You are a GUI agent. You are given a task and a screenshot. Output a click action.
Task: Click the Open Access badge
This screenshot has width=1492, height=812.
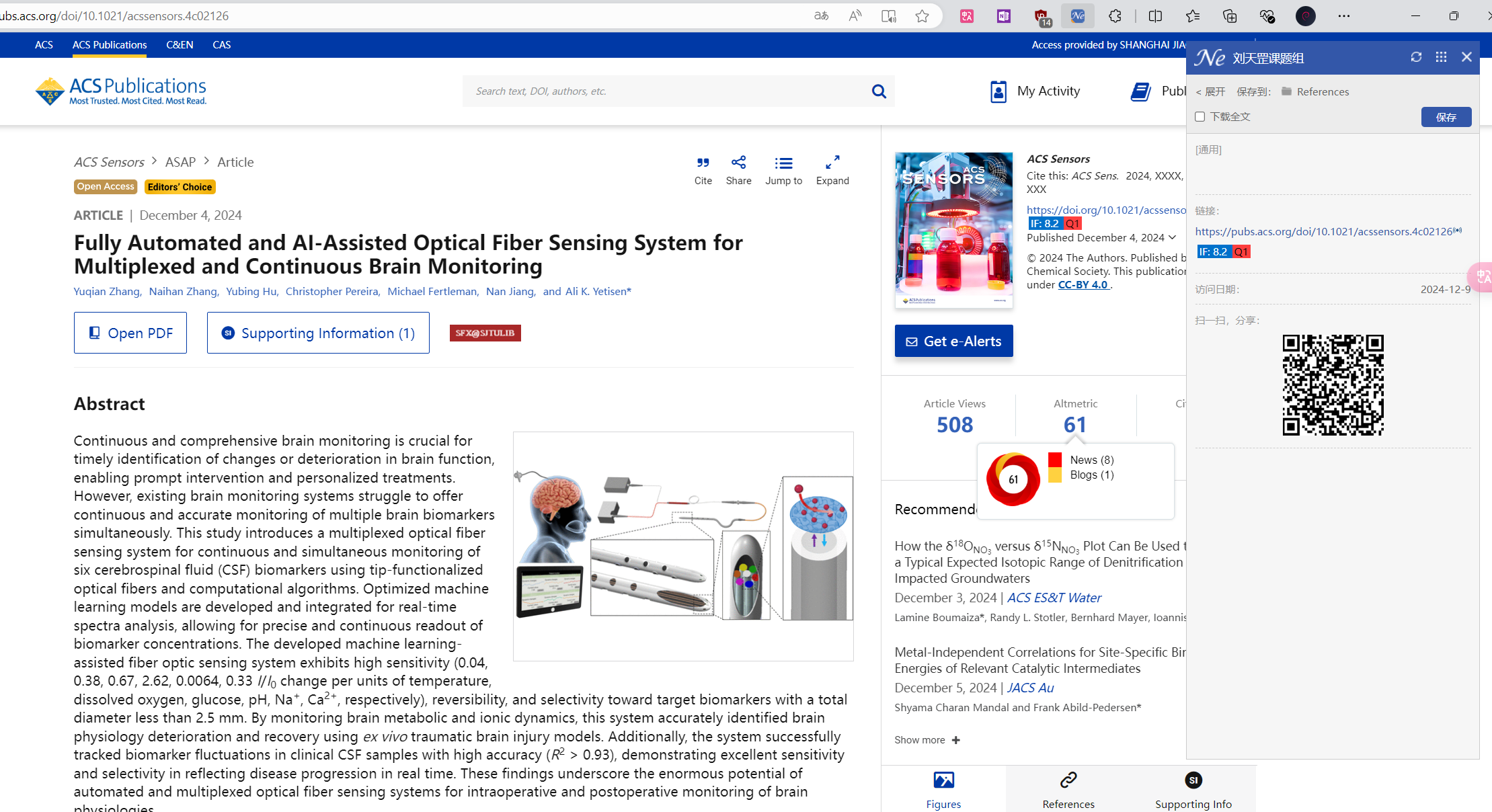pyautogui.click(x=106, y=187)
